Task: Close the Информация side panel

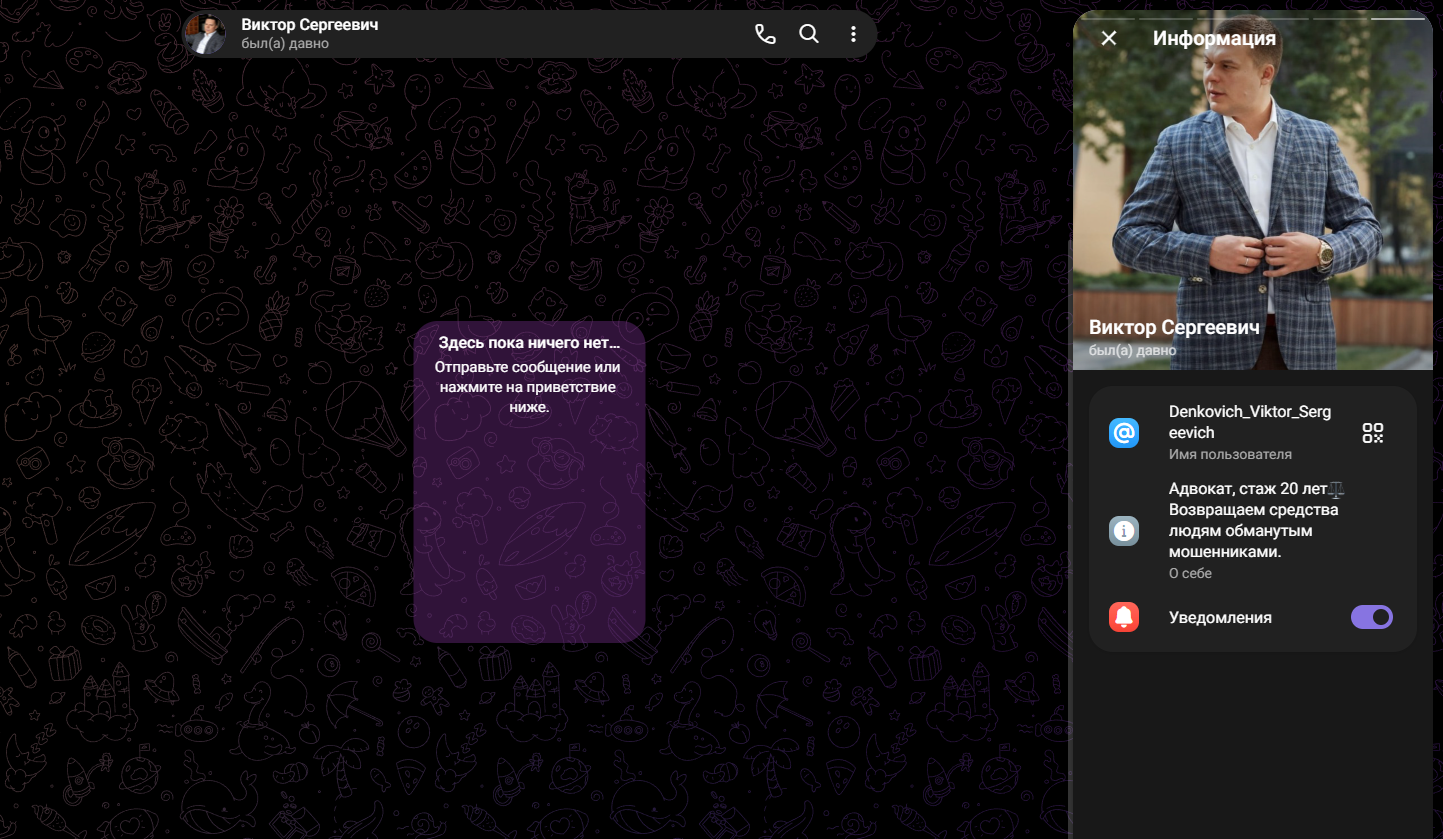Action: coord(1108,38)
